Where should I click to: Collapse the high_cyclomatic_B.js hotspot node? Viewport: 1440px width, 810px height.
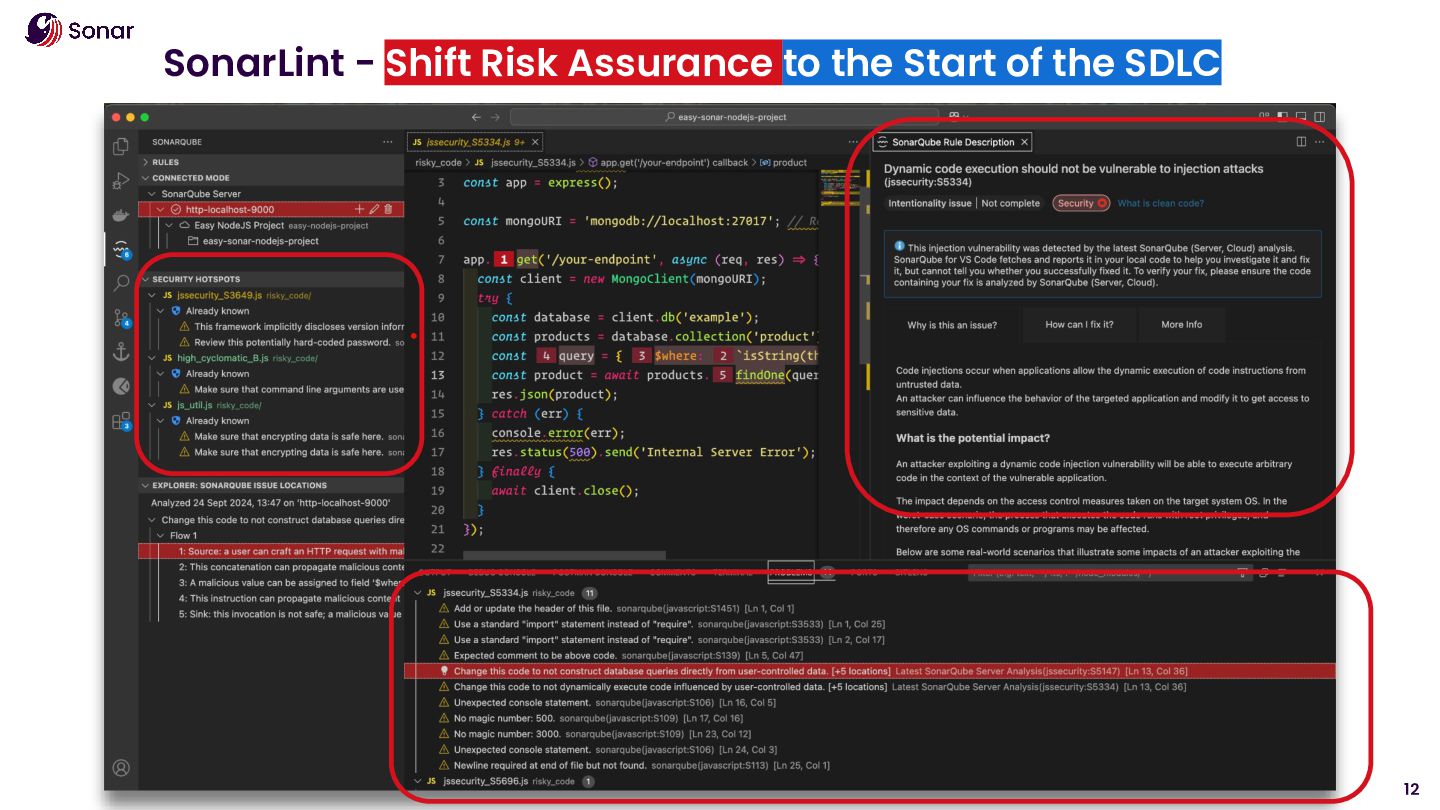153,358
